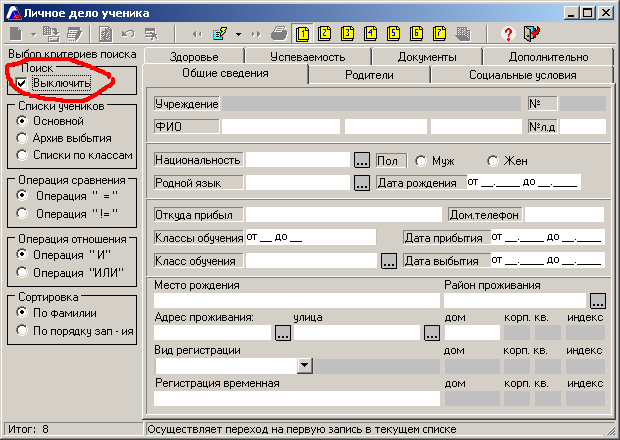Choose the Операция "=" comparison radio

22,195
